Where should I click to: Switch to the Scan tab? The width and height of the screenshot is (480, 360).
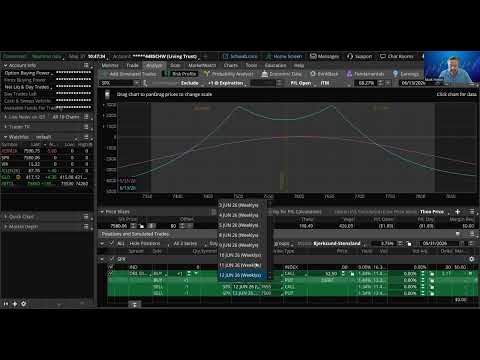click(175, 65)
